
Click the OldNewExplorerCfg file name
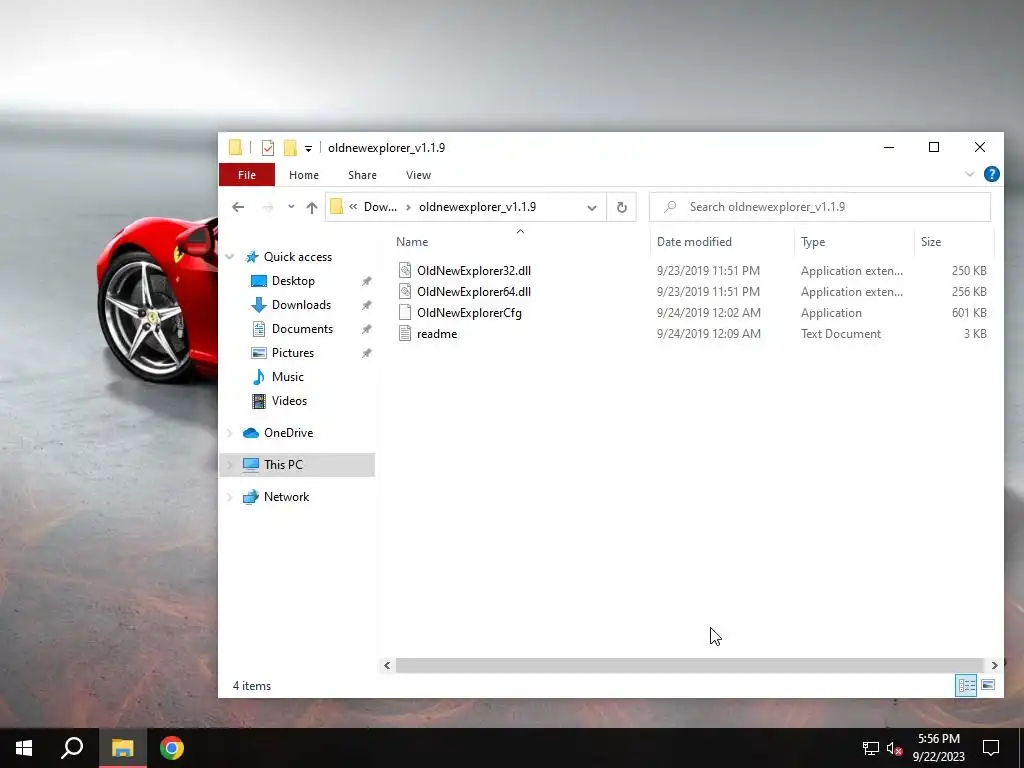click(x=470, y=313)
